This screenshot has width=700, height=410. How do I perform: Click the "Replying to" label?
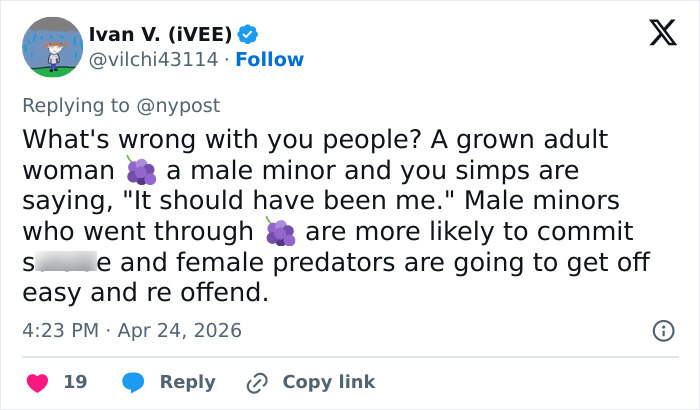coord(78,105)
